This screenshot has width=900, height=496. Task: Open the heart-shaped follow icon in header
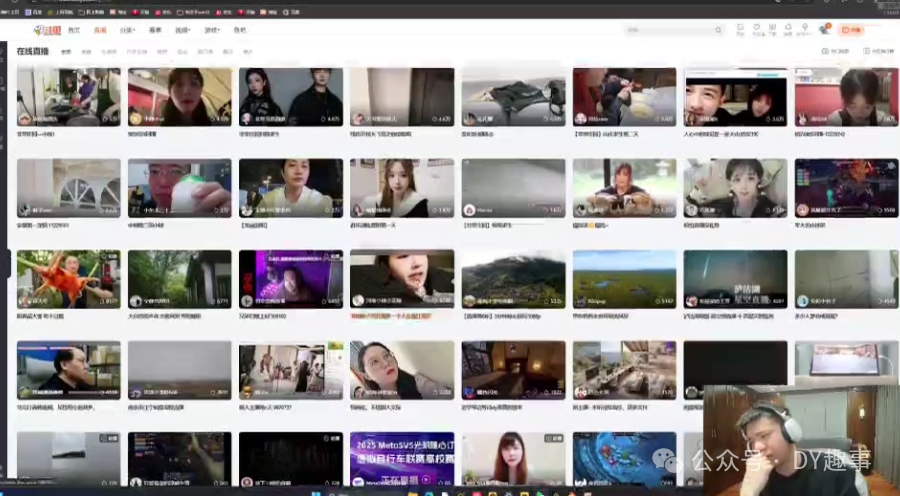click(757, 27)
